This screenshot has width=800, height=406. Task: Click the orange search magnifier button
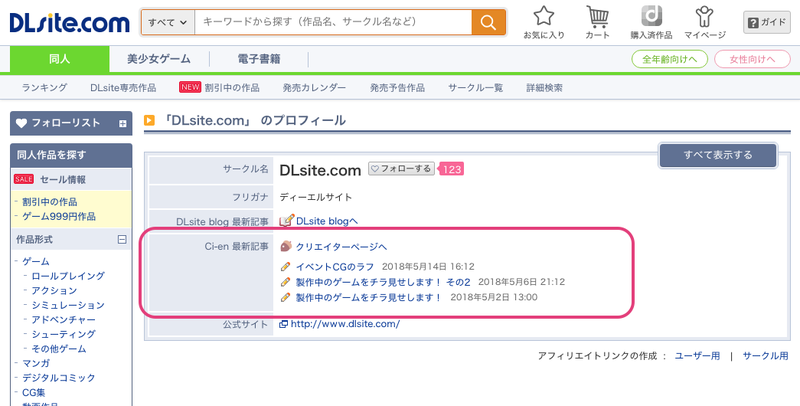(x=488, y=22)
